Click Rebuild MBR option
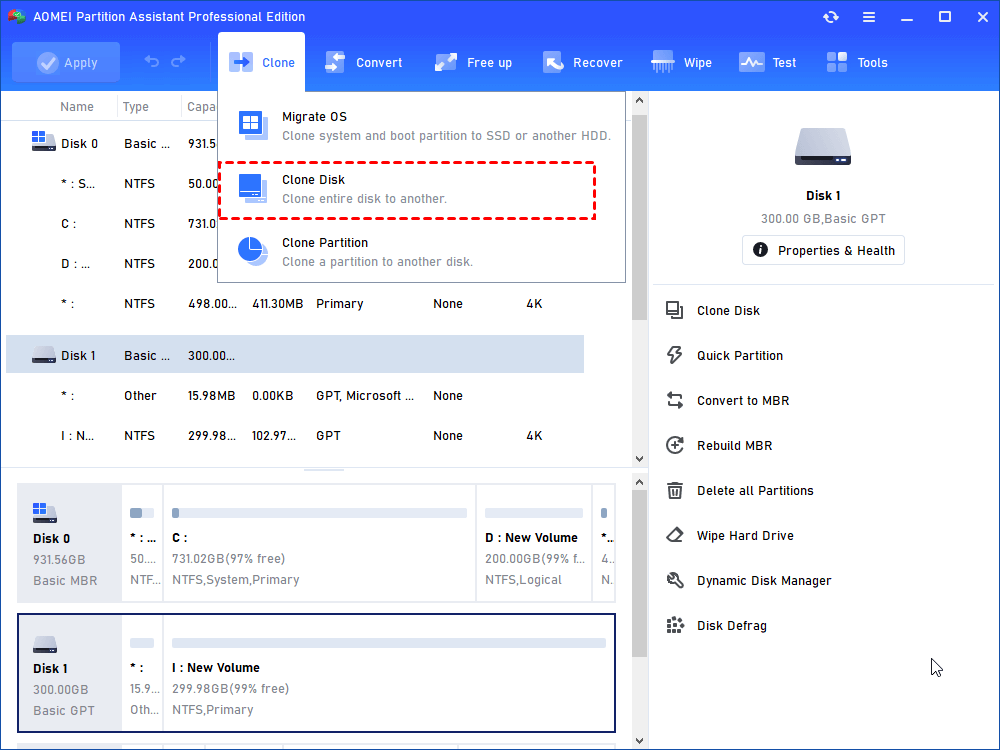Screen dimensions: 1000x750 point(734,445)
